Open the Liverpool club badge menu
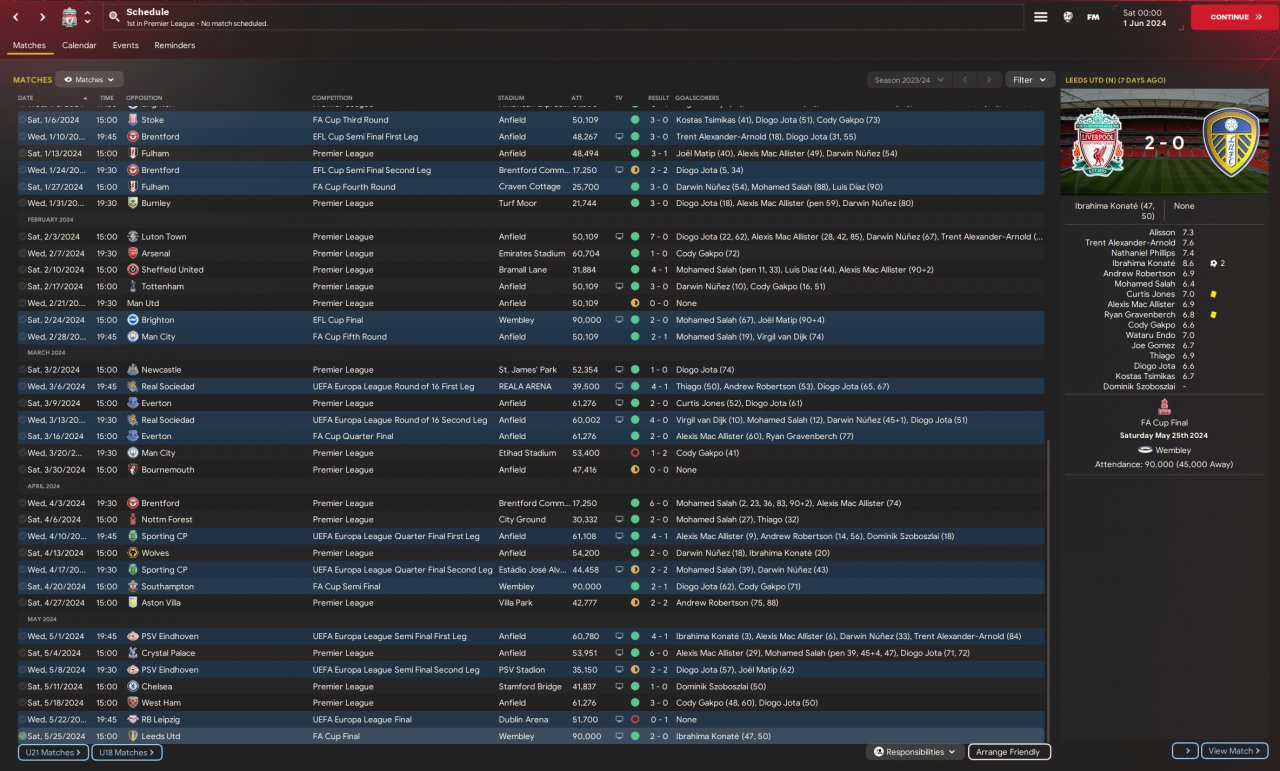 point(69,17)
